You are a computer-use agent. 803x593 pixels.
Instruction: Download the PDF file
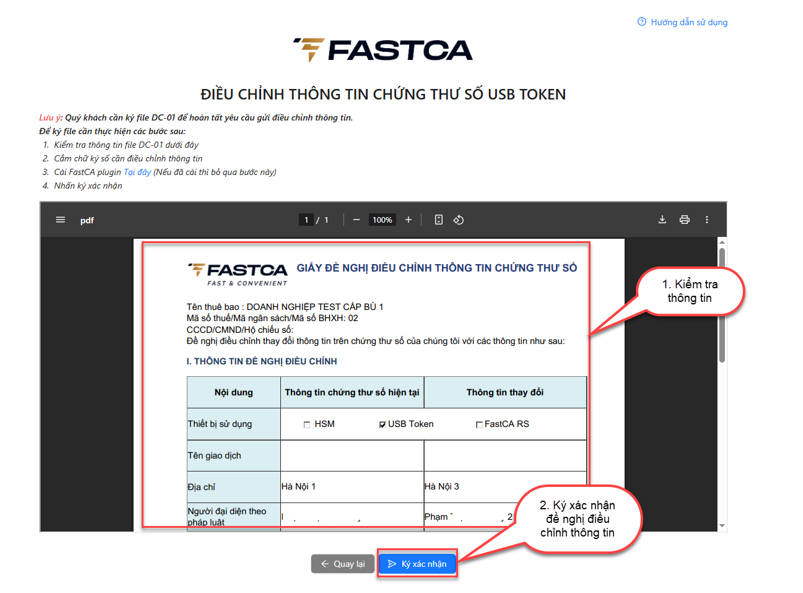(x=662, y=220)
